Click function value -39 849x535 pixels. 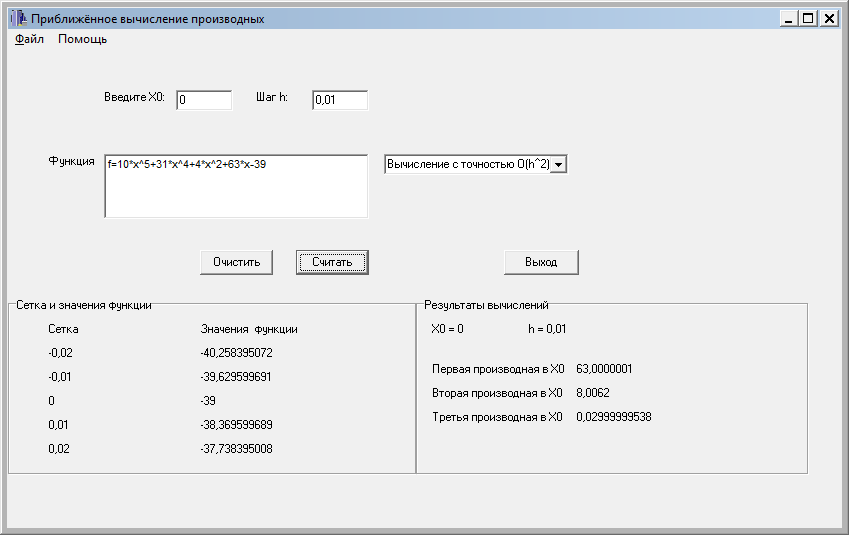coord(208,401)
